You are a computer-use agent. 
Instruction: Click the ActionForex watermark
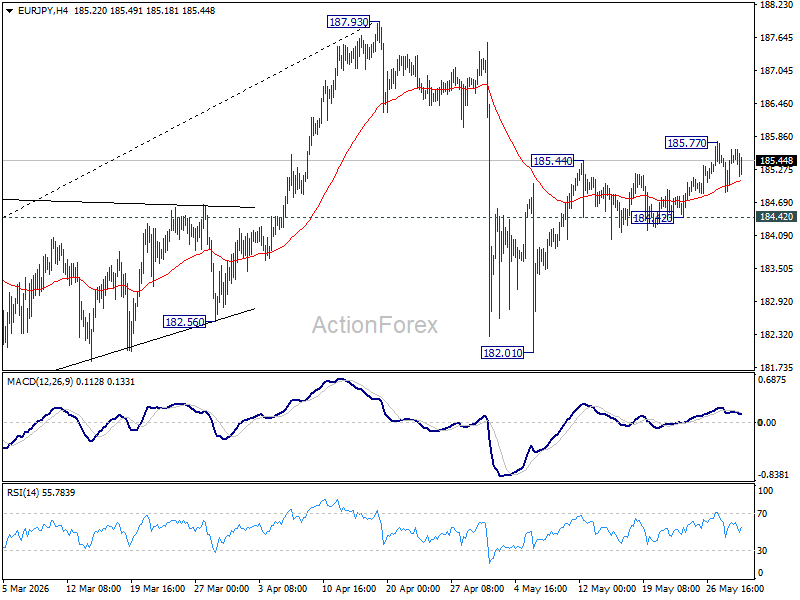click(x=375, y=325)
